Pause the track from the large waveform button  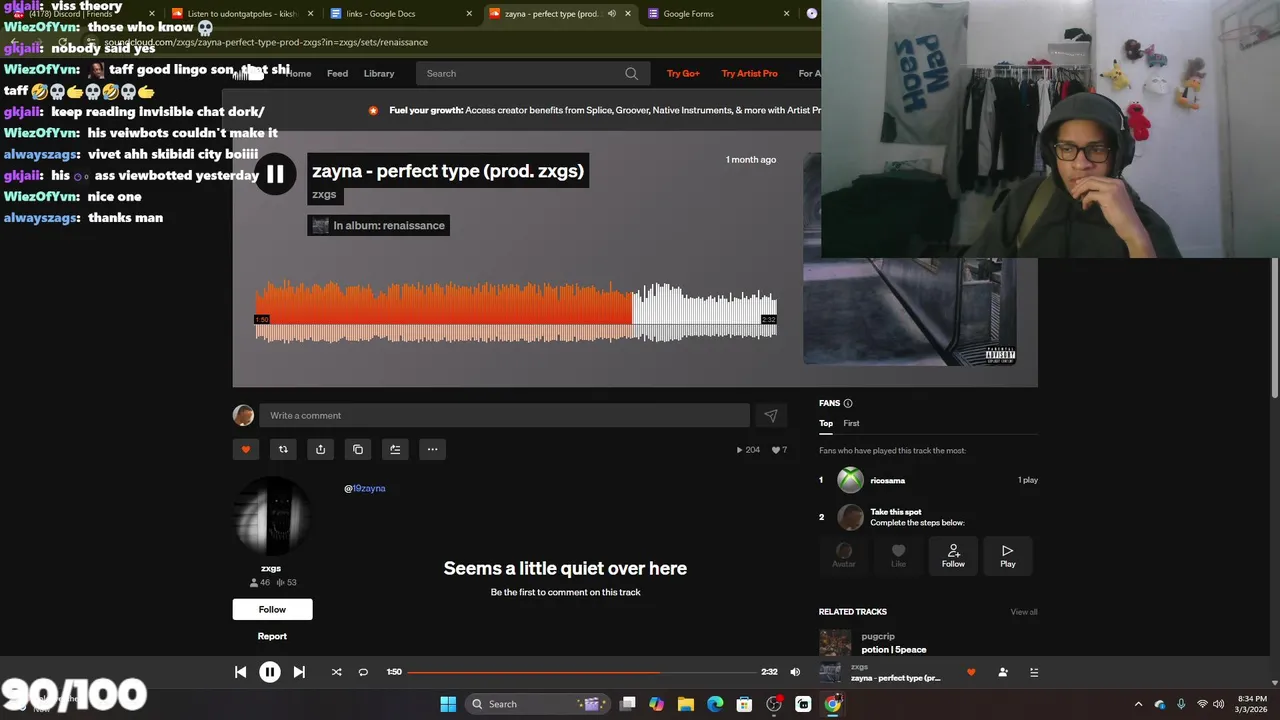275,175
